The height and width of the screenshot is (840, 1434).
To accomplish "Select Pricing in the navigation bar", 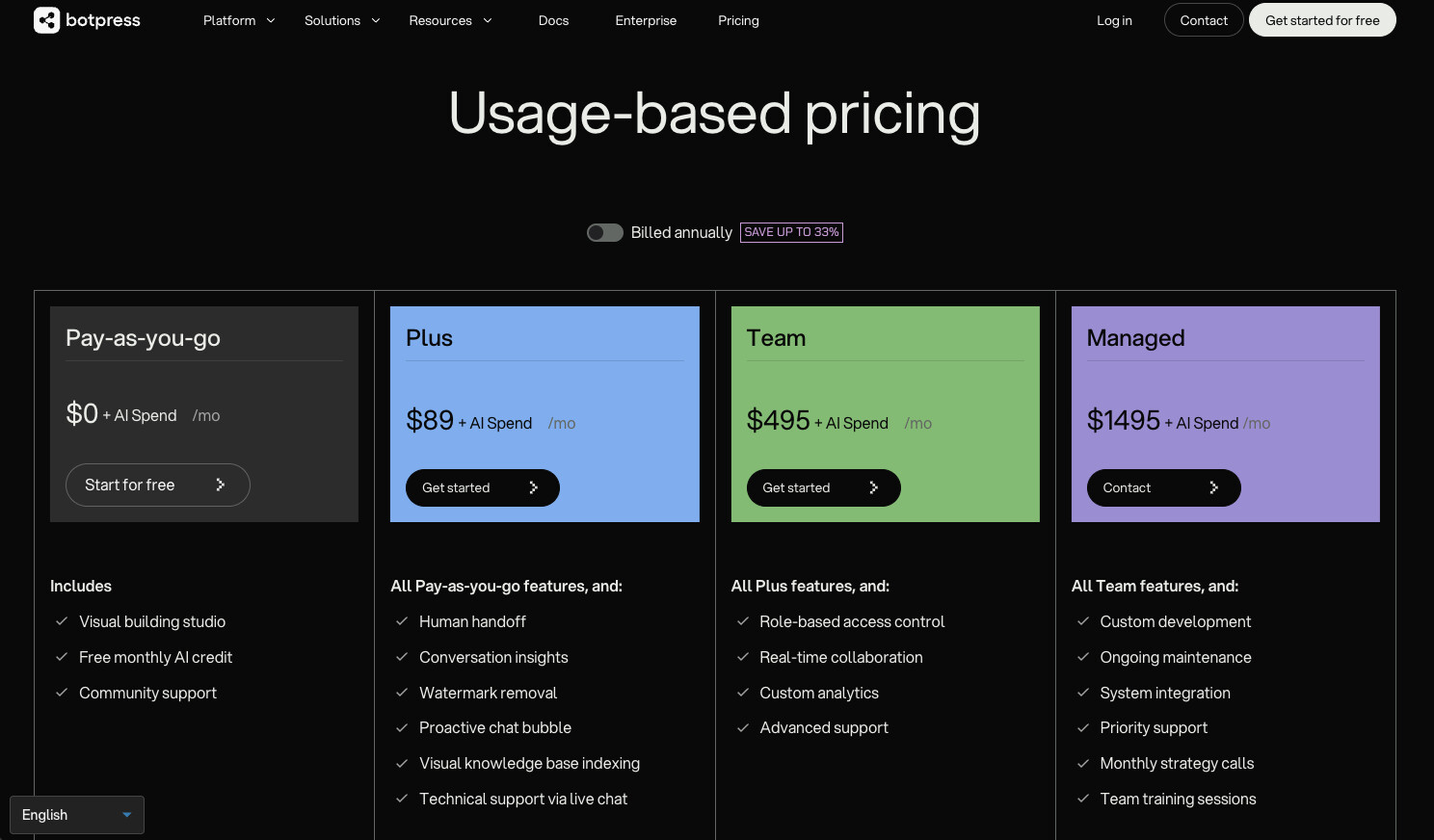I will coord(738,20).
